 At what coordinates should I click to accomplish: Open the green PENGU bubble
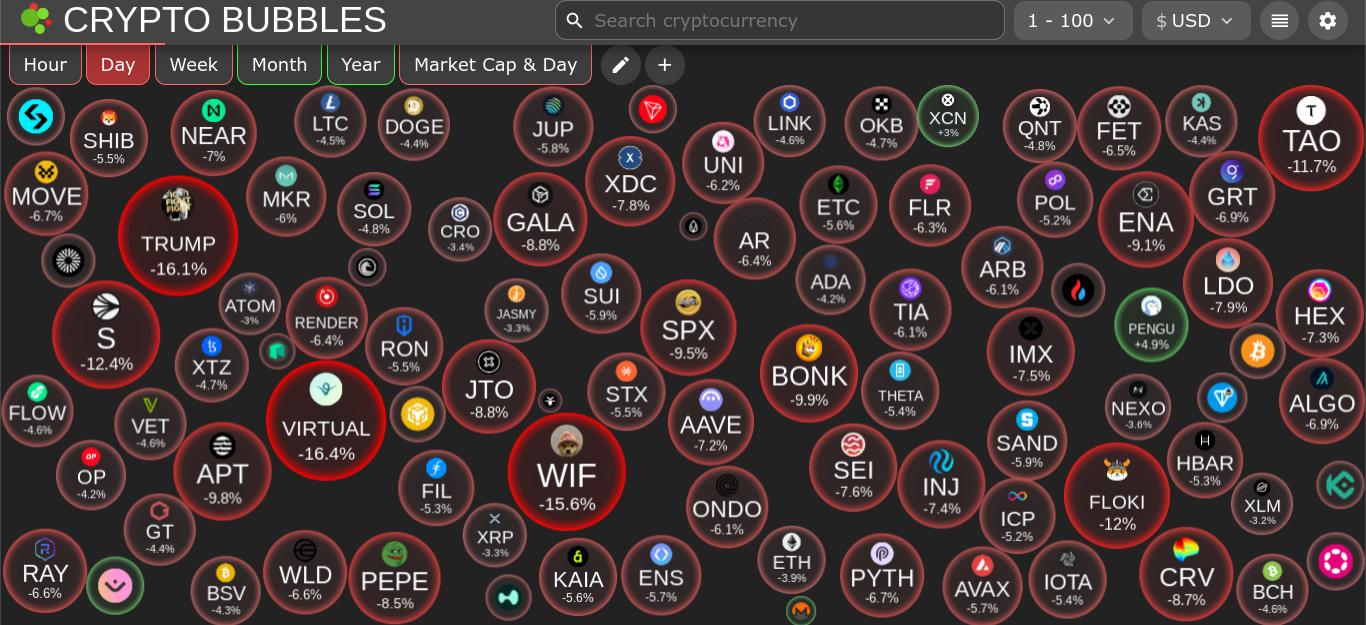tap(1151, 325)
